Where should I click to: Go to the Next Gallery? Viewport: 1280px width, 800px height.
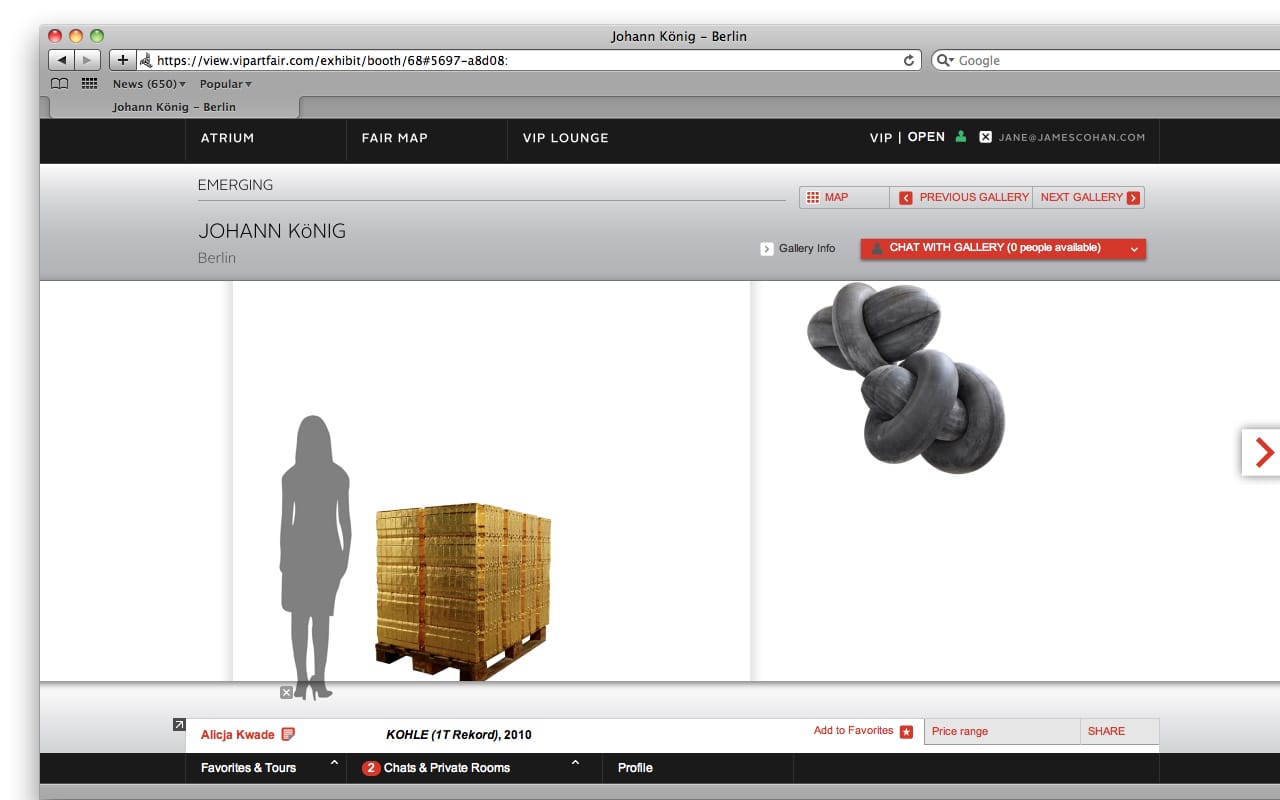[1088, 198]
